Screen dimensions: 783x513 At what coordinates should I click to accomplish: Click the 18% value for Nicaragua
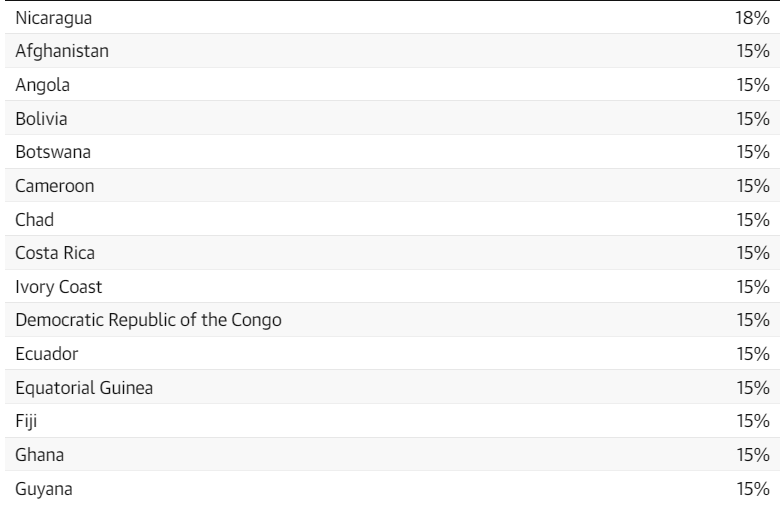pos(752,18)
